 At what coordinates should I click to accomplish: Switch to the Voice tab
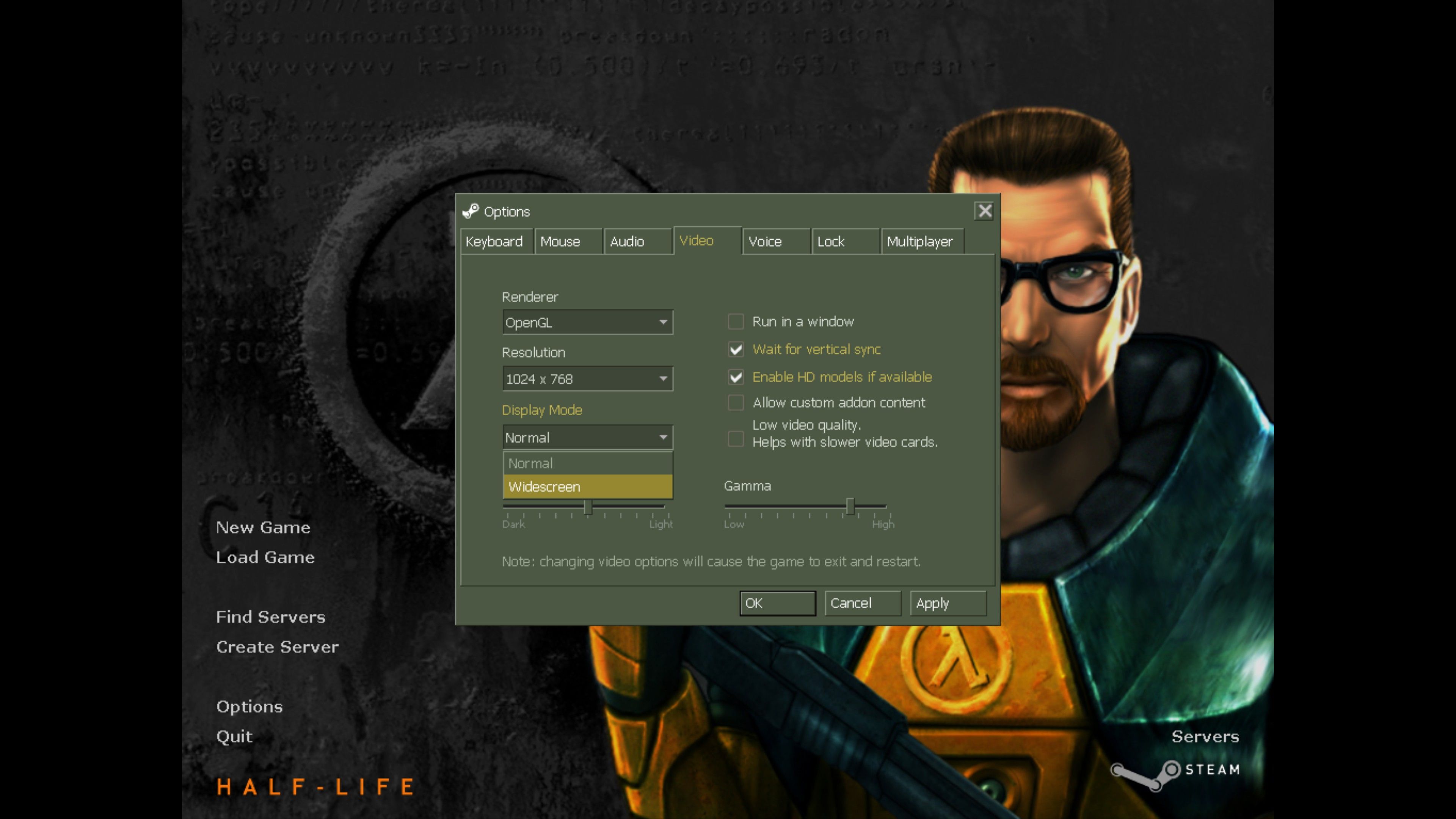pyautogui.click(x=776, y=242)
